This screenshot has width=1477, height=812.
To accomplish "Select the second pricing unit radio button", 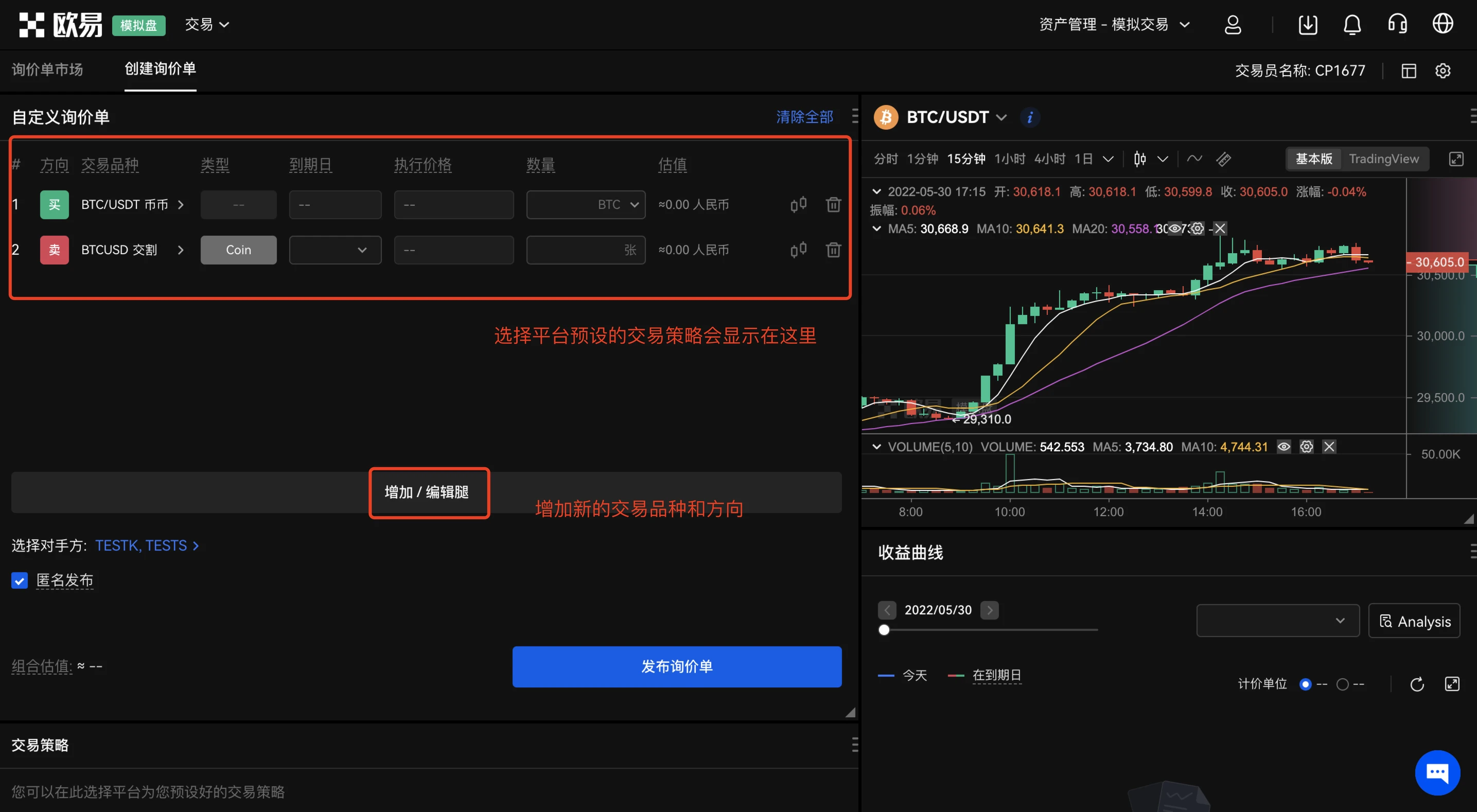I will (1342, 684).
